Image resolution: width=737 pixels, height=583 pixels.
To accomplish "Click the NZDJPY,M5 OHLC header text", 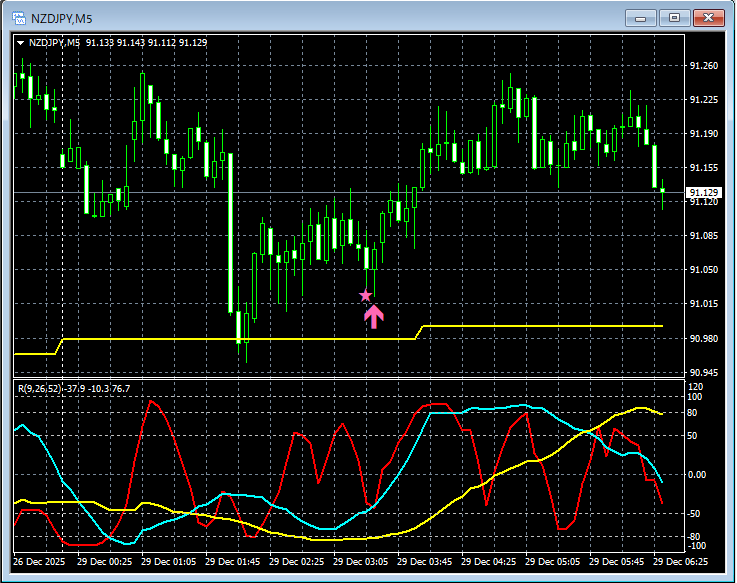I will pyautogui.click(x=118, y=43).
